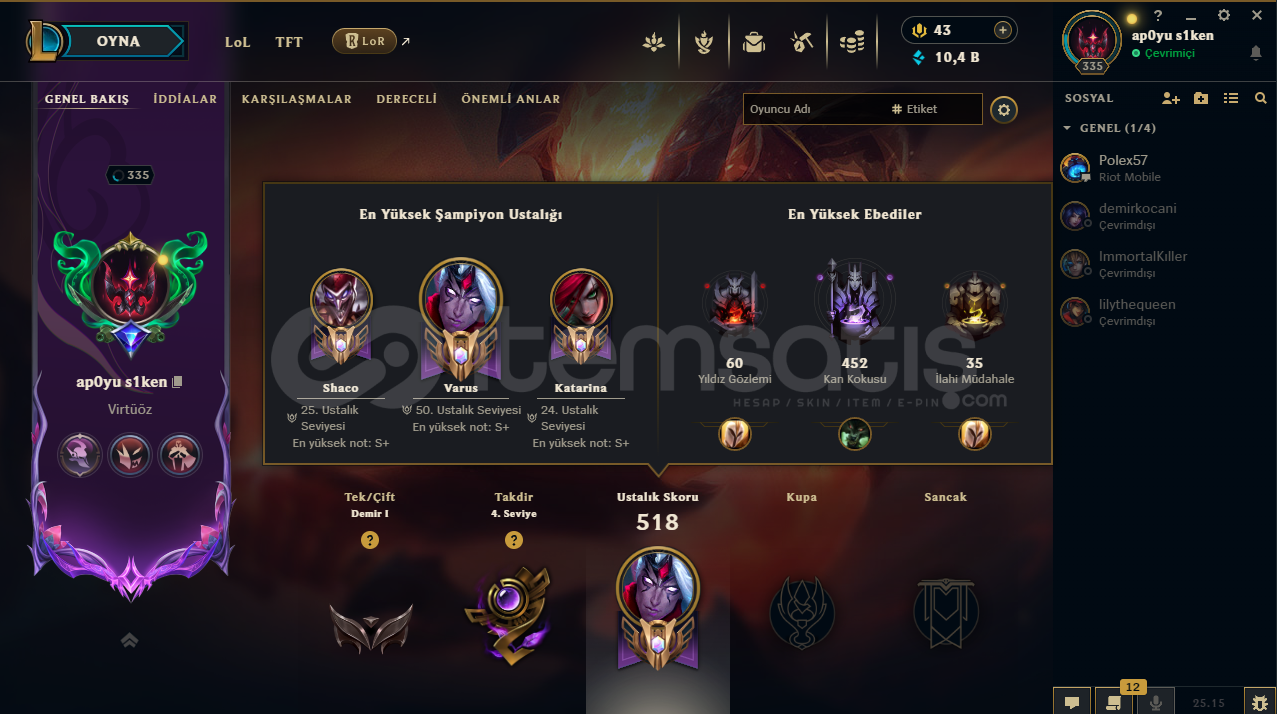The width and height of the screenshot is (1277, 714).
Task: Click the friend search magnifier icon
Action: pyautogui.click(x=1260, y=98)
